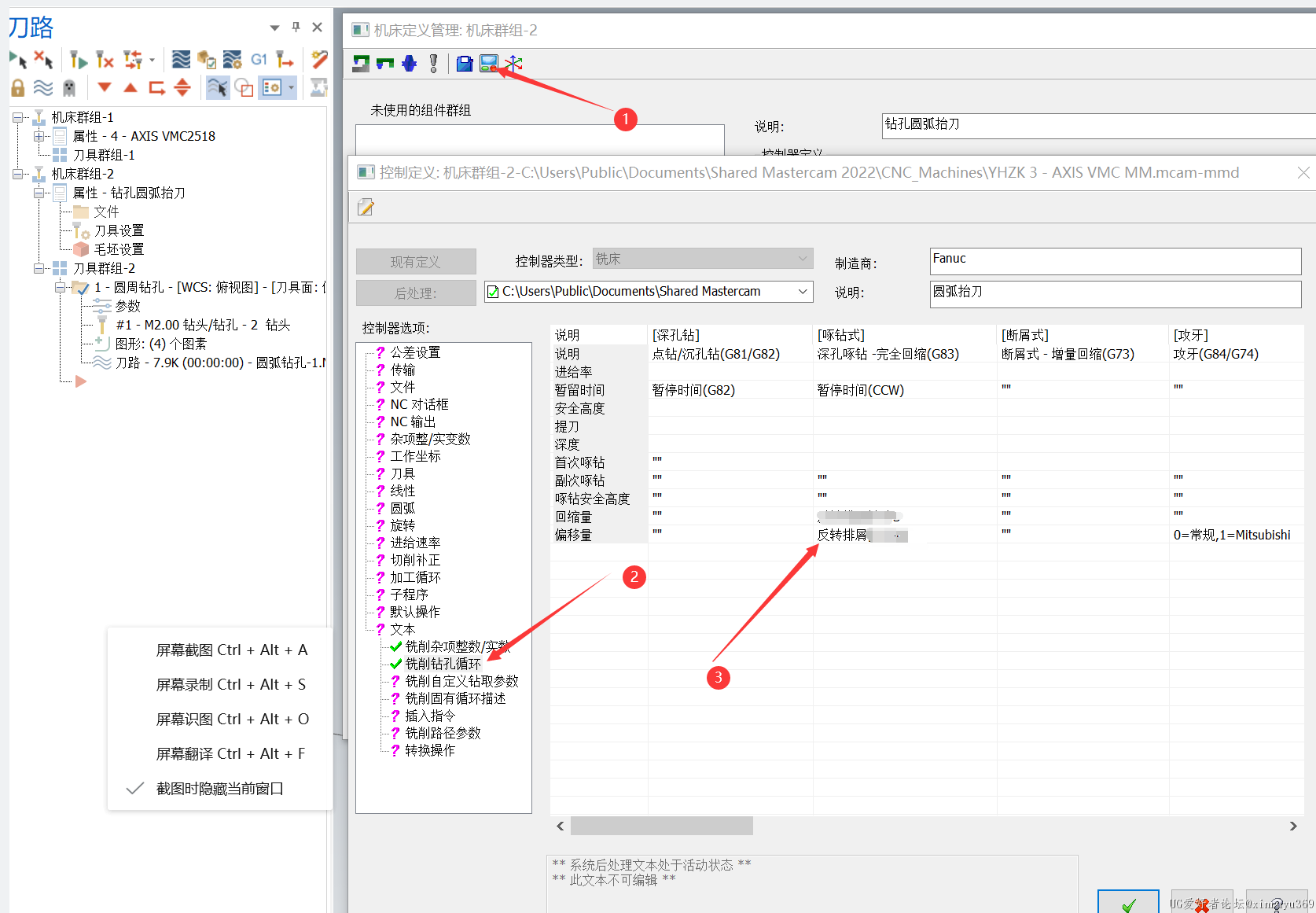Click the edit pencil icon in control definition
This screenshot has width=1316, height=913.
[366, 208]
